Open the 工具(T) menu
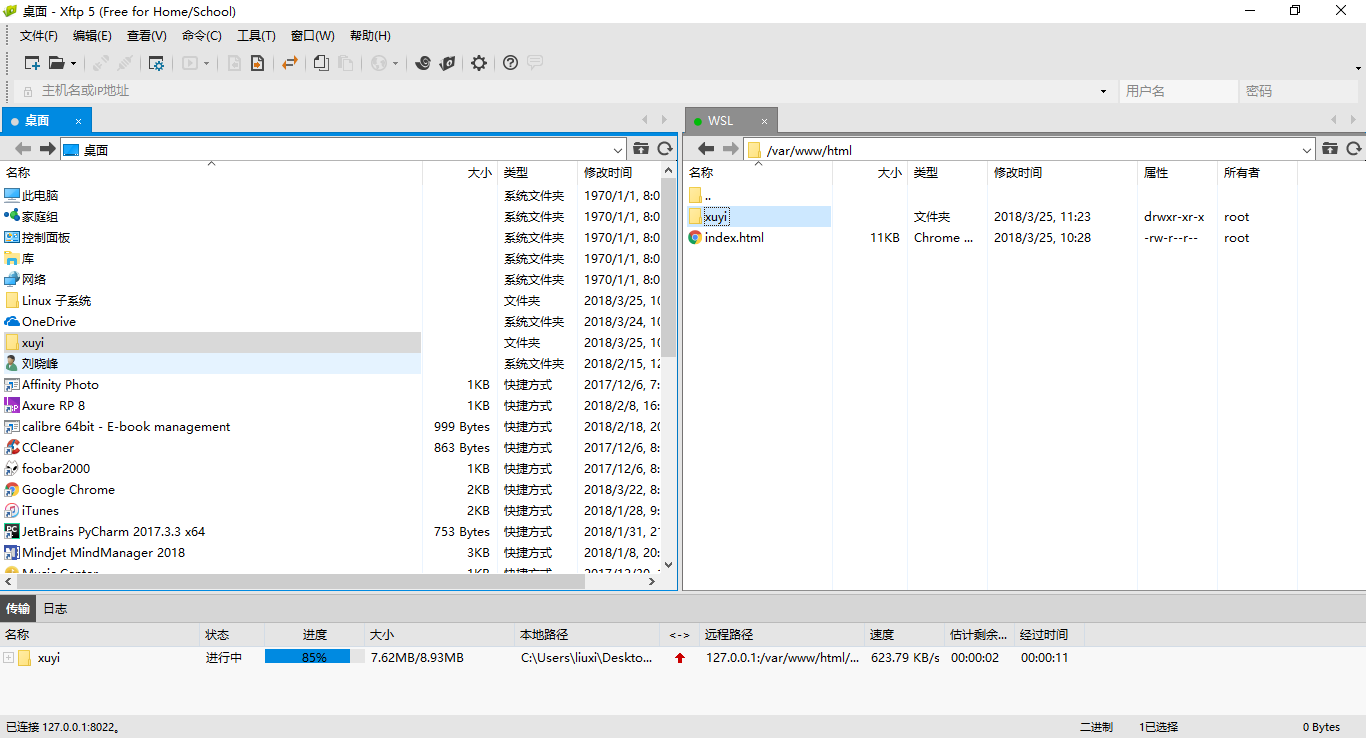This screenshot has width=1366, height=738. coord(256,36)
